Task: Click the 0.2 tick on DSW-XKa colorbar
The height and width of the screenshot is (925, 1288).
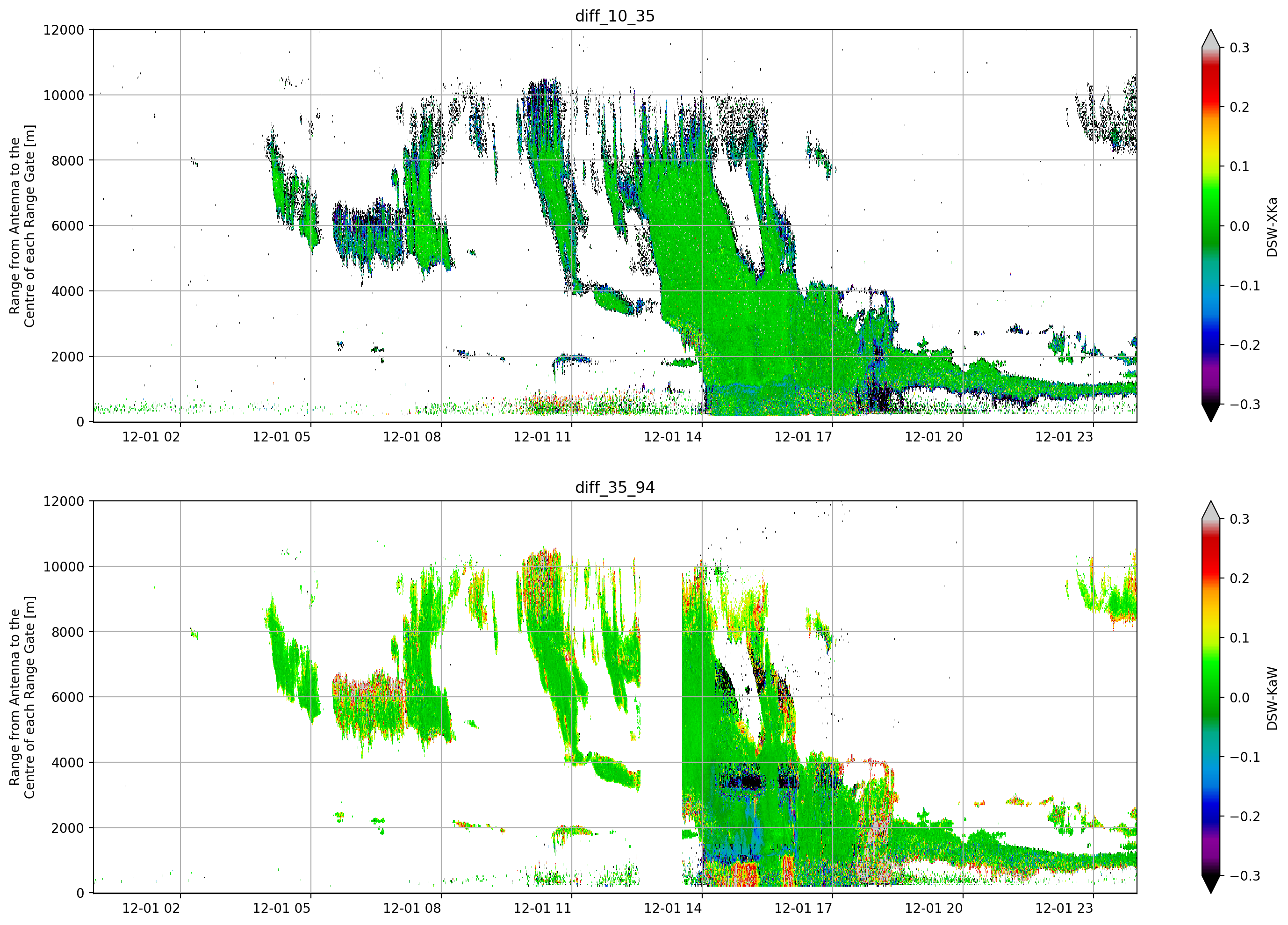Action: pyautogui.click(x=1240, y=108)
